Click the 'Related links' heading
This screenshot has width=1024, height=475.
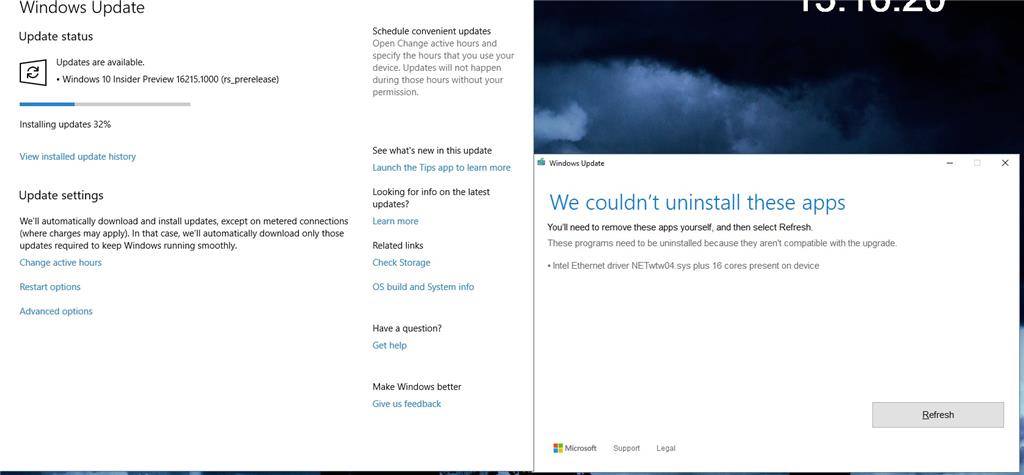tap(398, 246)
